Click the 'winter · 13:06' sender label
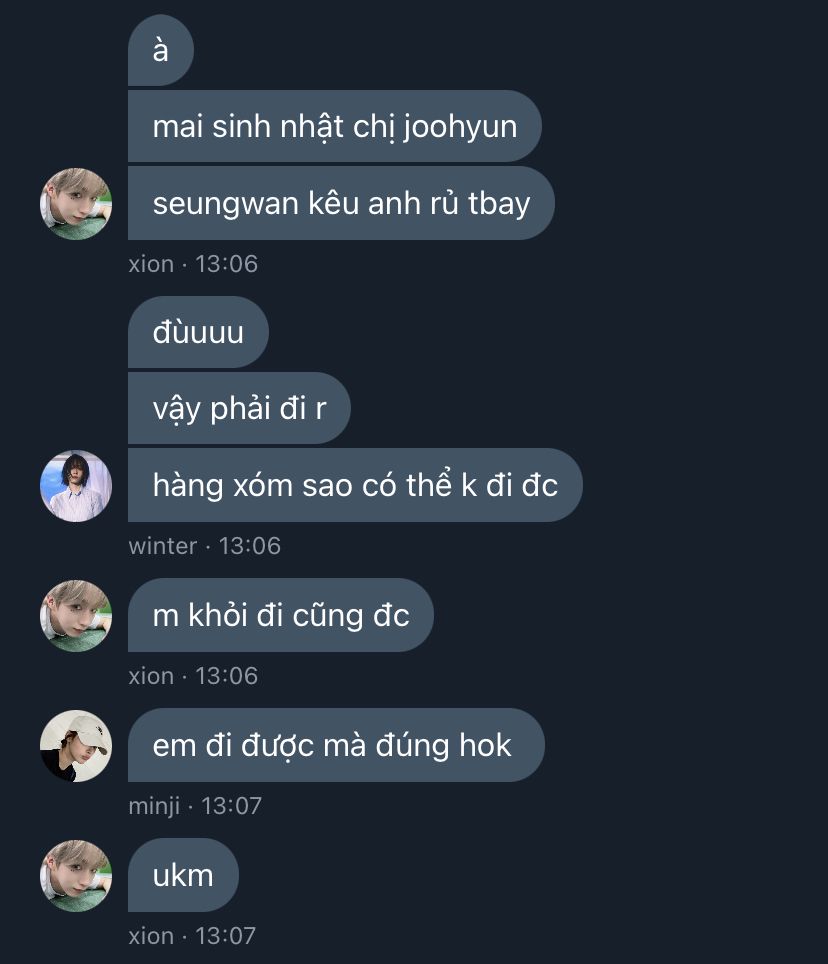The height and width of the screenshot is (964, 828). coord(205,546)
